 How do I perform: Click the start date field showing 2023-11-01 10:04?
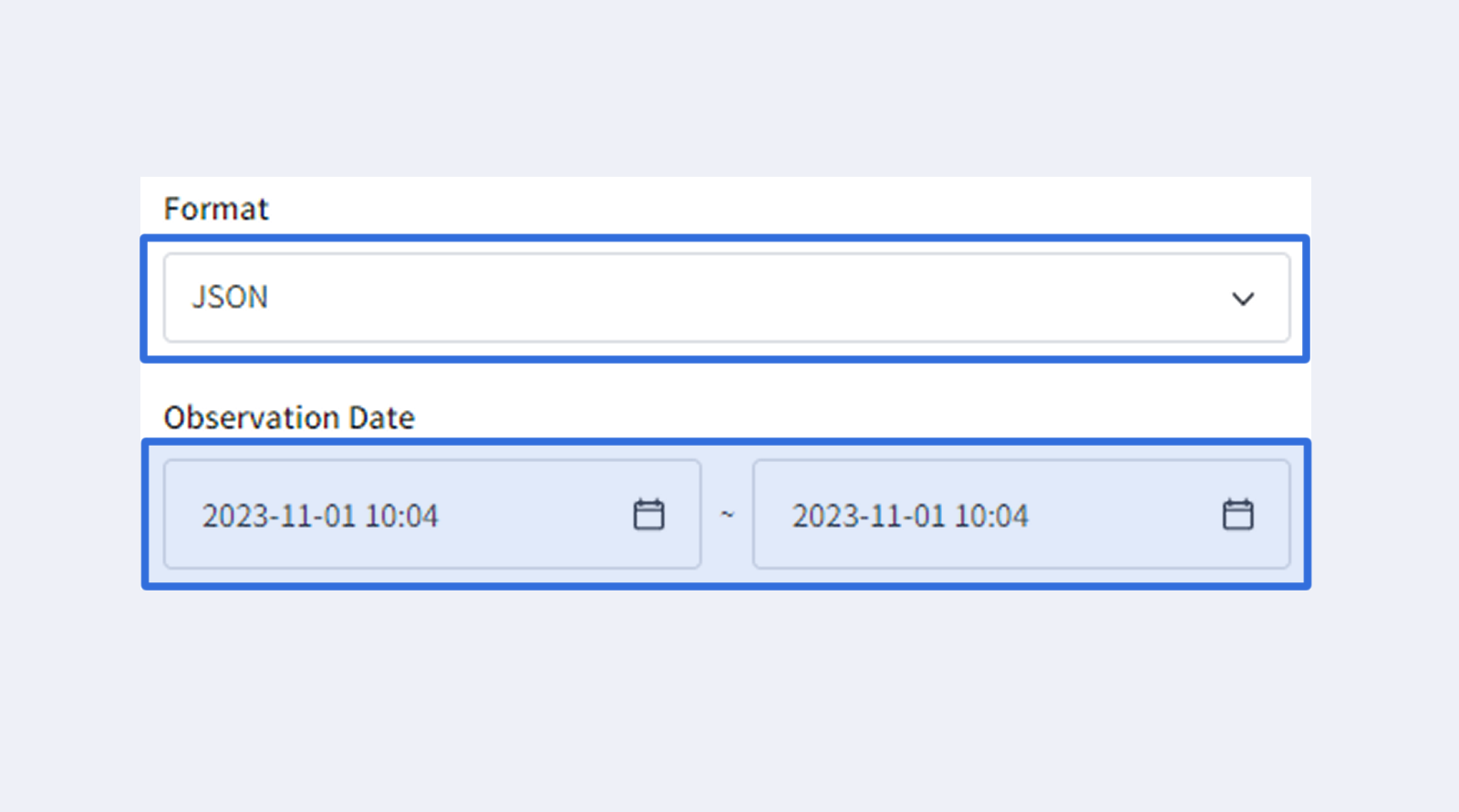click(432, 515)
